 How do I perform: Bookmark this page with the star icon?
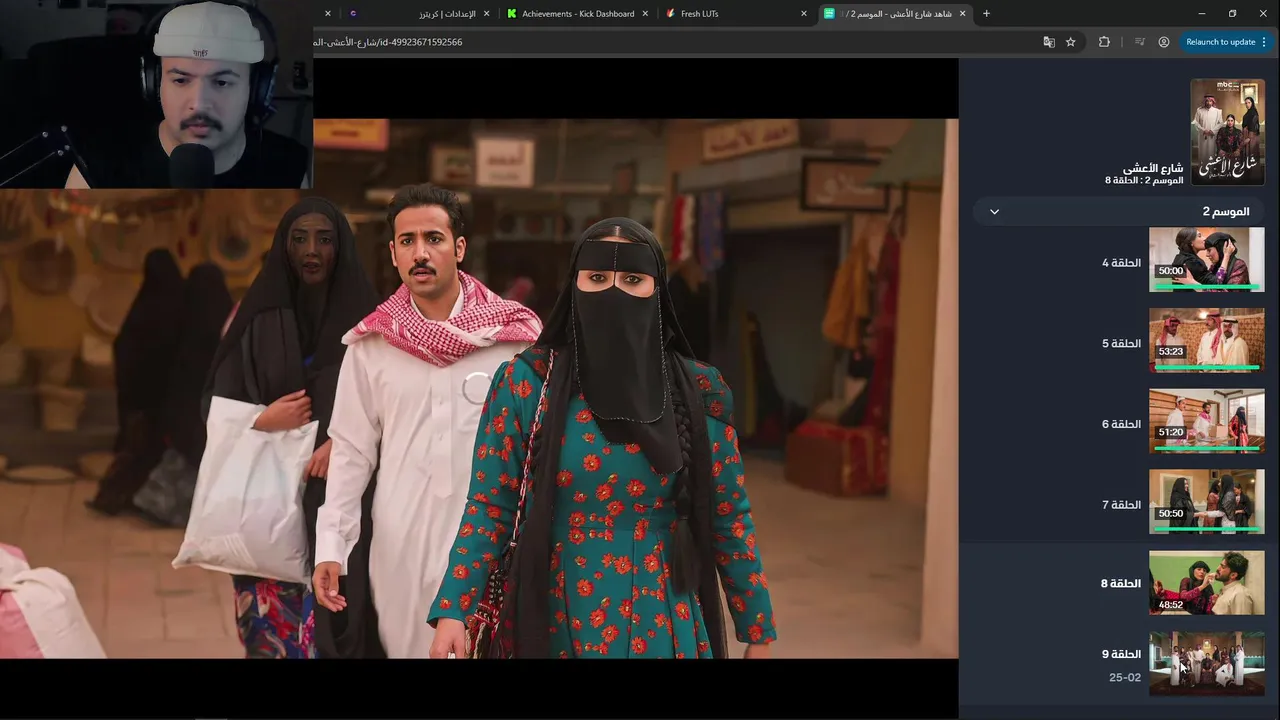pos(1071,42)
